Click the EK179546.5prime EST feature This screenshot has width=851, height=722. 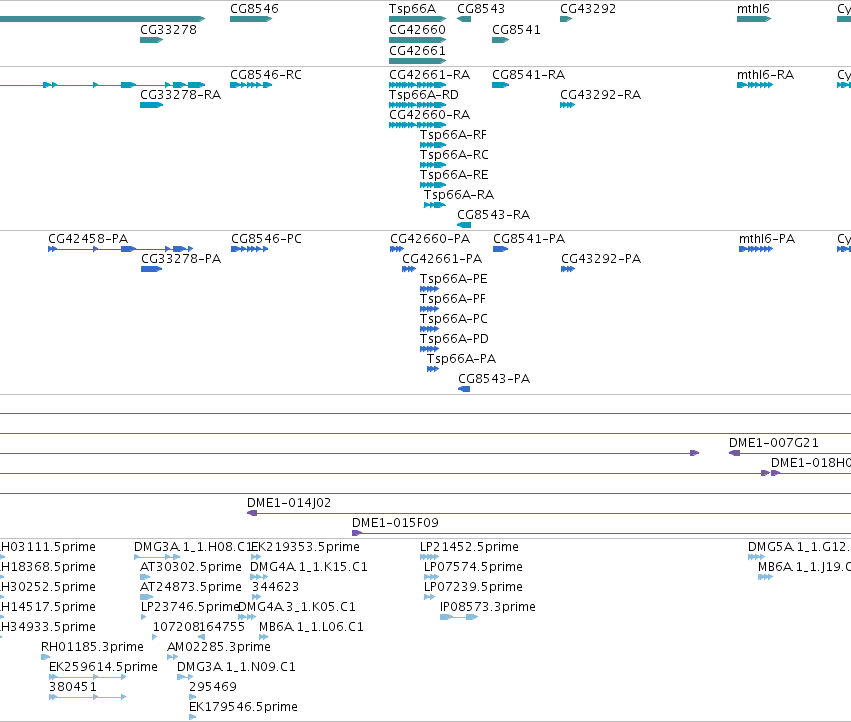click(x=192, y=717)
